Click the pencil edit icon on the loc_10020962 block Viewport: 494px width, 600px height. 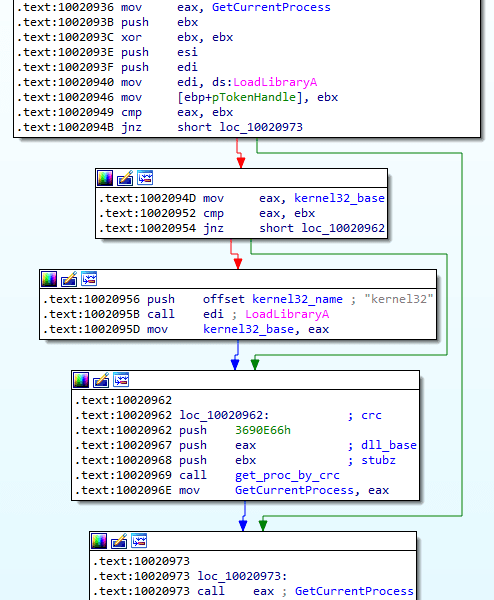click(101, 380)
